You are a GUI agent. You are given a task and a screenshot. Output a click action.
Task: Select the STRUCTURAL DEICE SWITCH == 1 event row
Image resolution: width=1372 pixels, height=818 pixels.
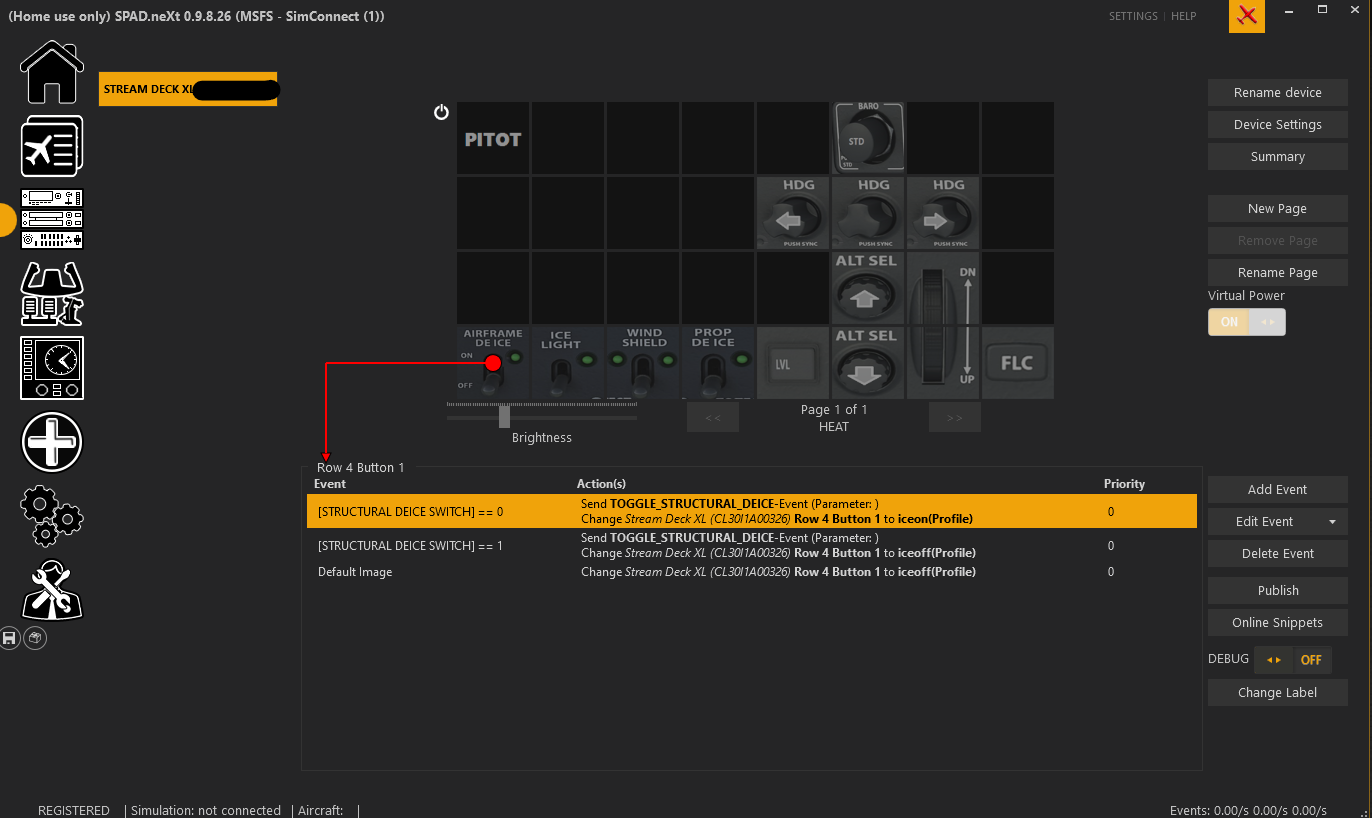(x=752, y=546)
